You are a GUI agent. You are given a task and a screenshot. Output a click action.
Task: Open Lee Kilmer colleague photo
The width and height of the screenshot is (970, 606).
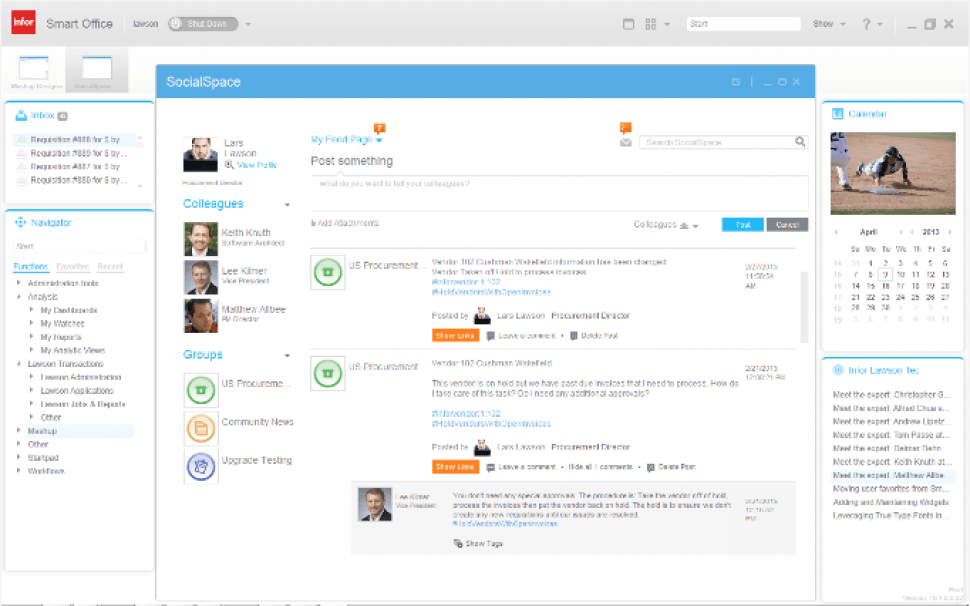point(201,277)
